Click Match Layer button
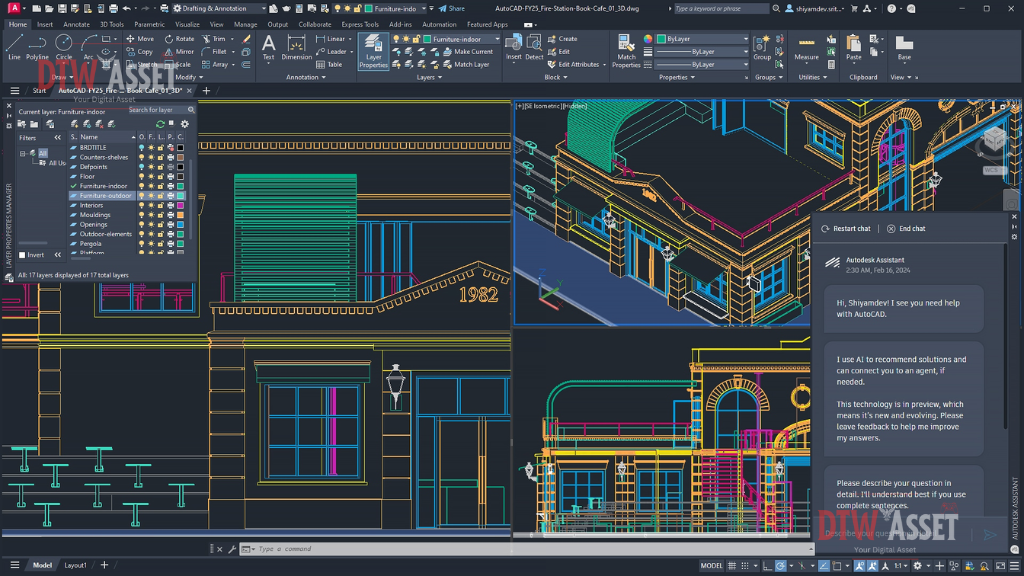The width and height of the screenshot is (1024, 576). (466, 65)
